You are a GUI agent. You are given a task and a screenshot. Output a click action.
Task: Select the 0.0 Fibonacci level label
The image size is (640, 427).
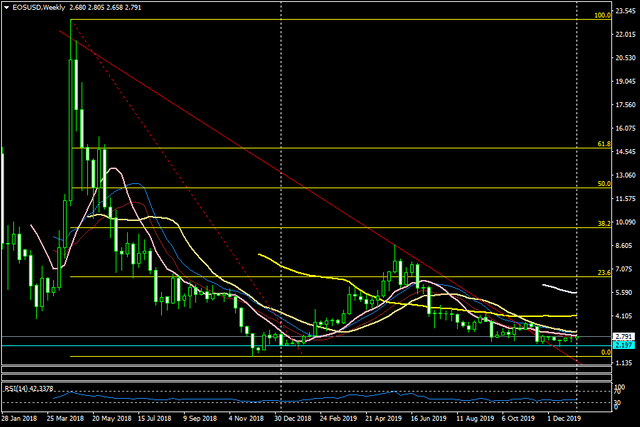click(606, 352)
